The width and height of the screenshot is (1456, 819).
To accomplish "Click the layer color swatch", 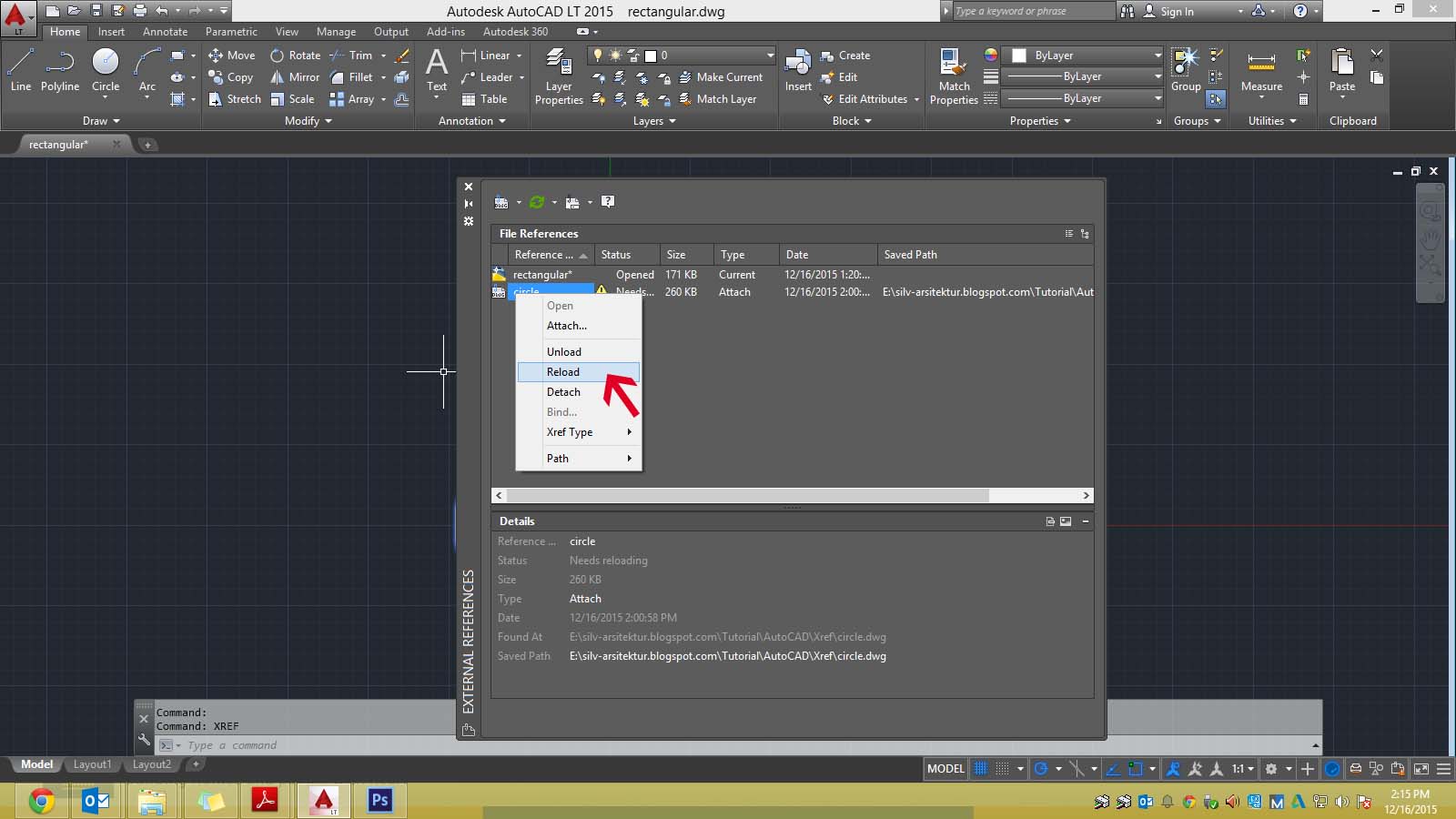I will [651, 56].
